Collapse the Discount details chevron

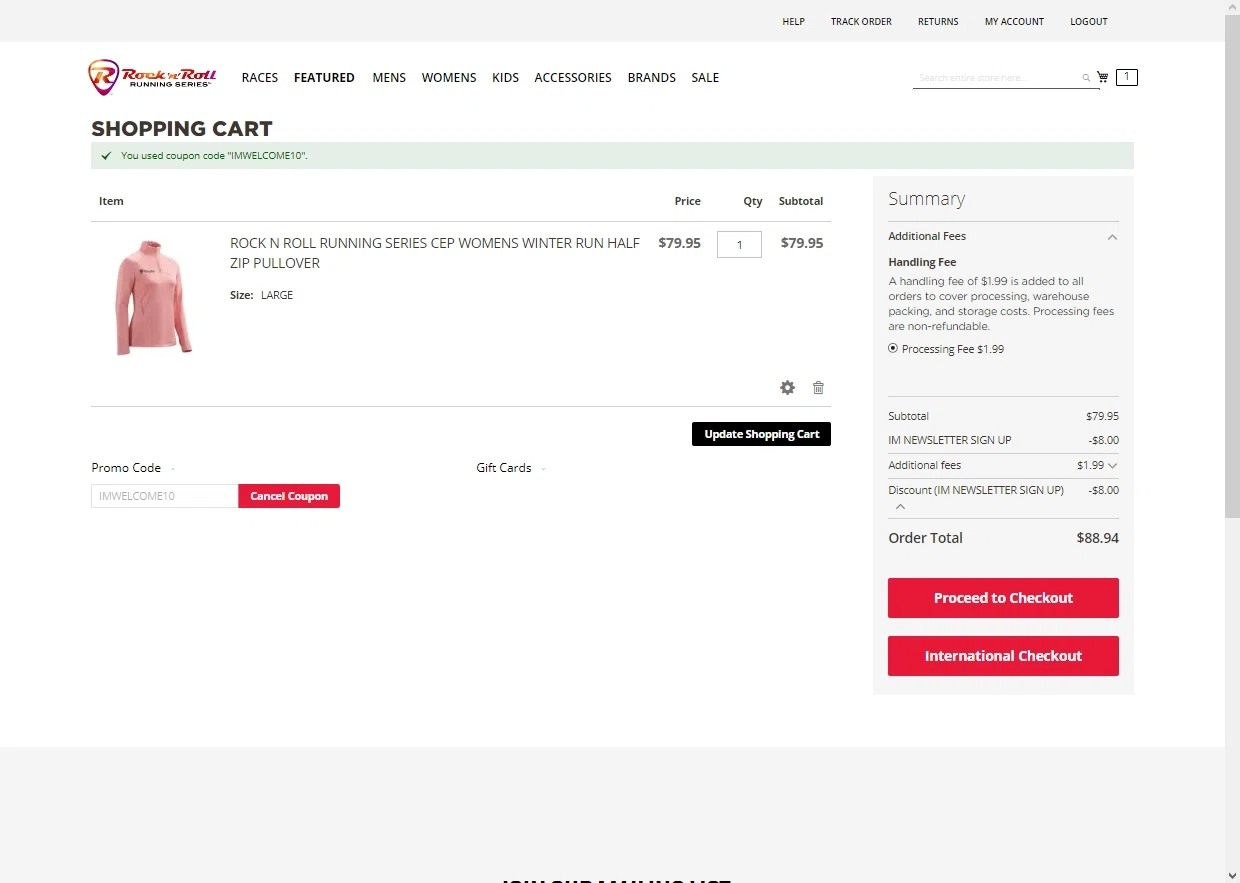pos(900,506)
